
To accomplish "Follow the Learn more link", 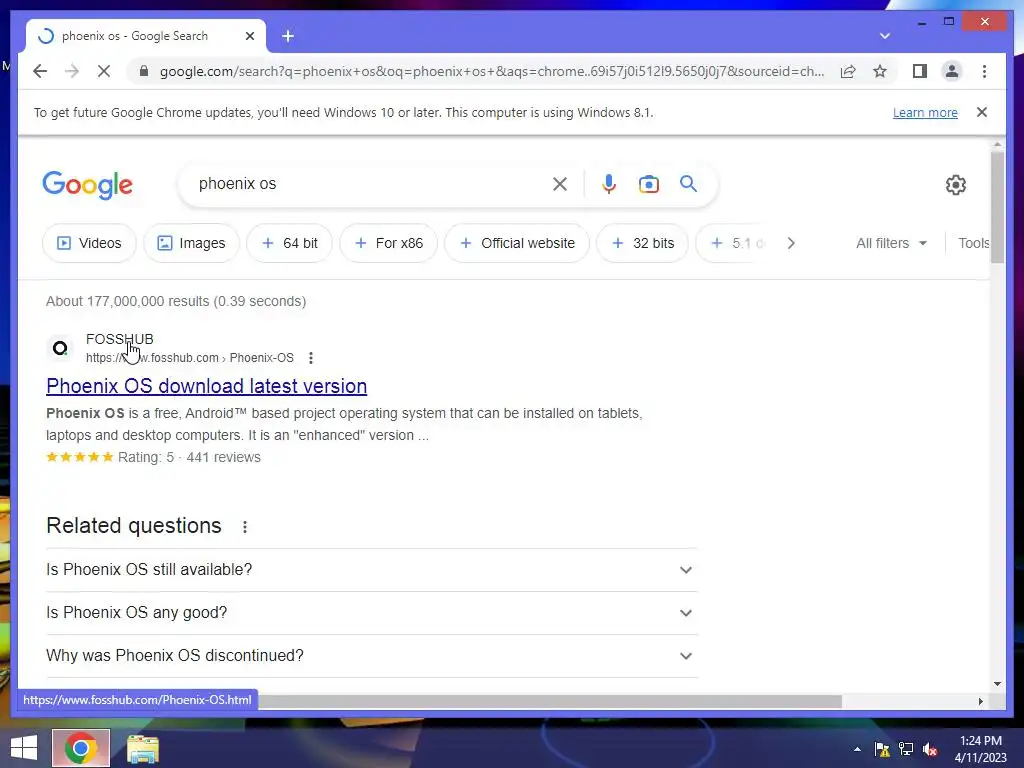I will pyautogui.click(x=925, y=112).
